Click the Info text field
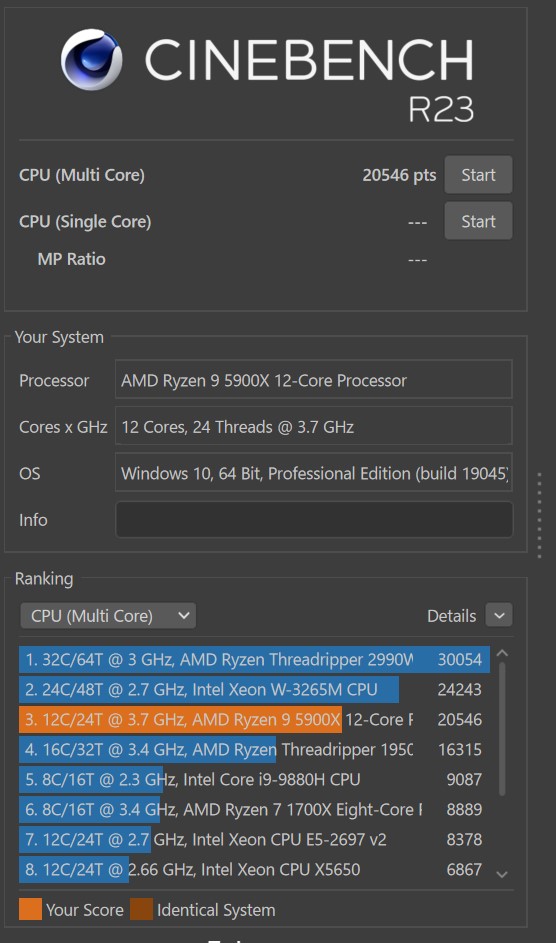The image size is (556, 943). pos(314,520)
